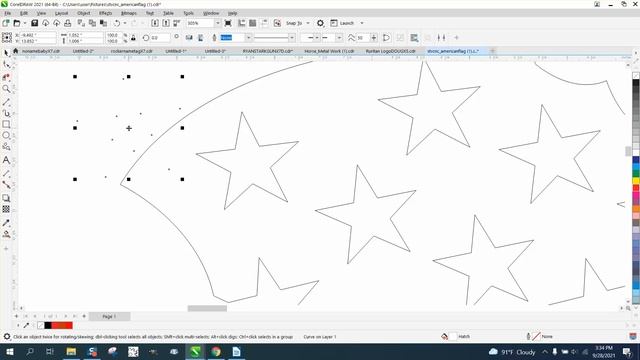Expand the Launch dropdown arrow

click(362, 23)
